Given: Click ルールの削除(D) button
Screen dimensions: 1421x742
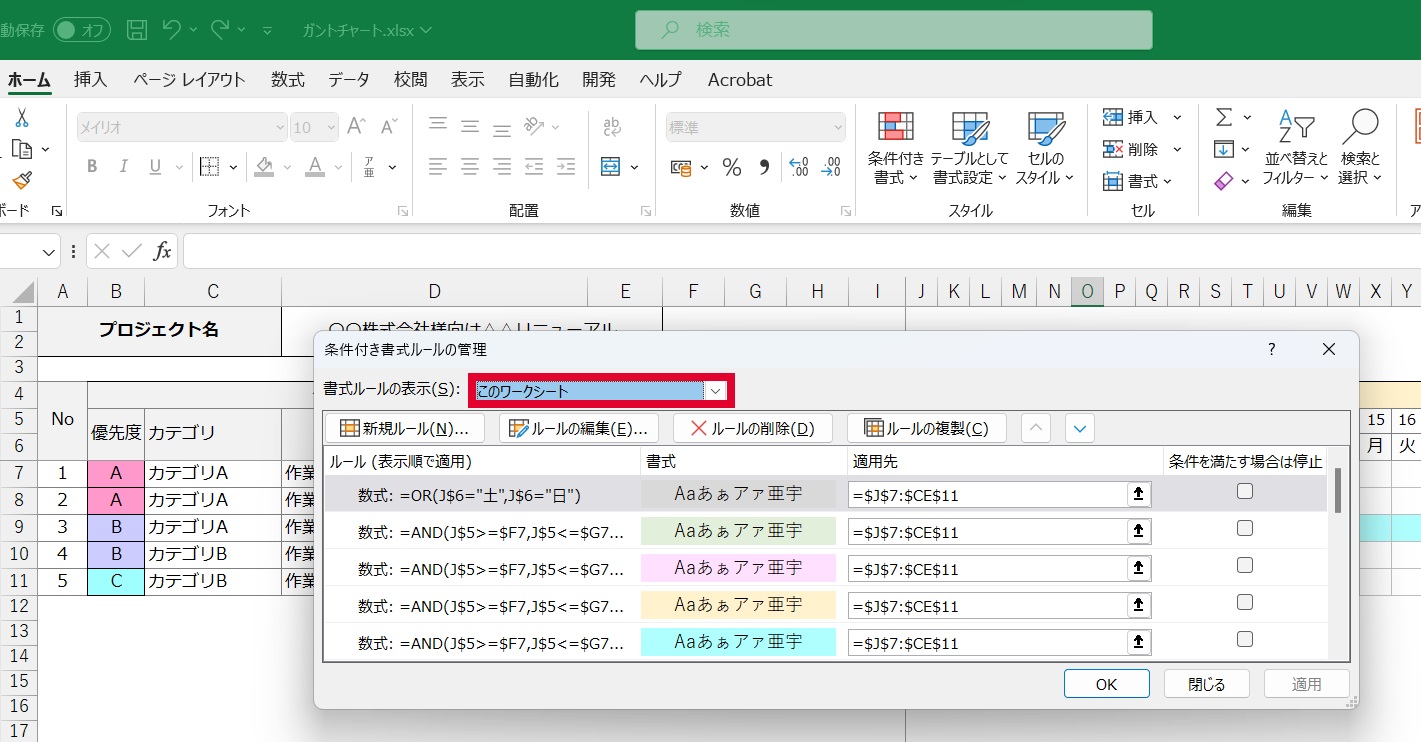Looking at the screenshot, I should [x=752, y=428].
